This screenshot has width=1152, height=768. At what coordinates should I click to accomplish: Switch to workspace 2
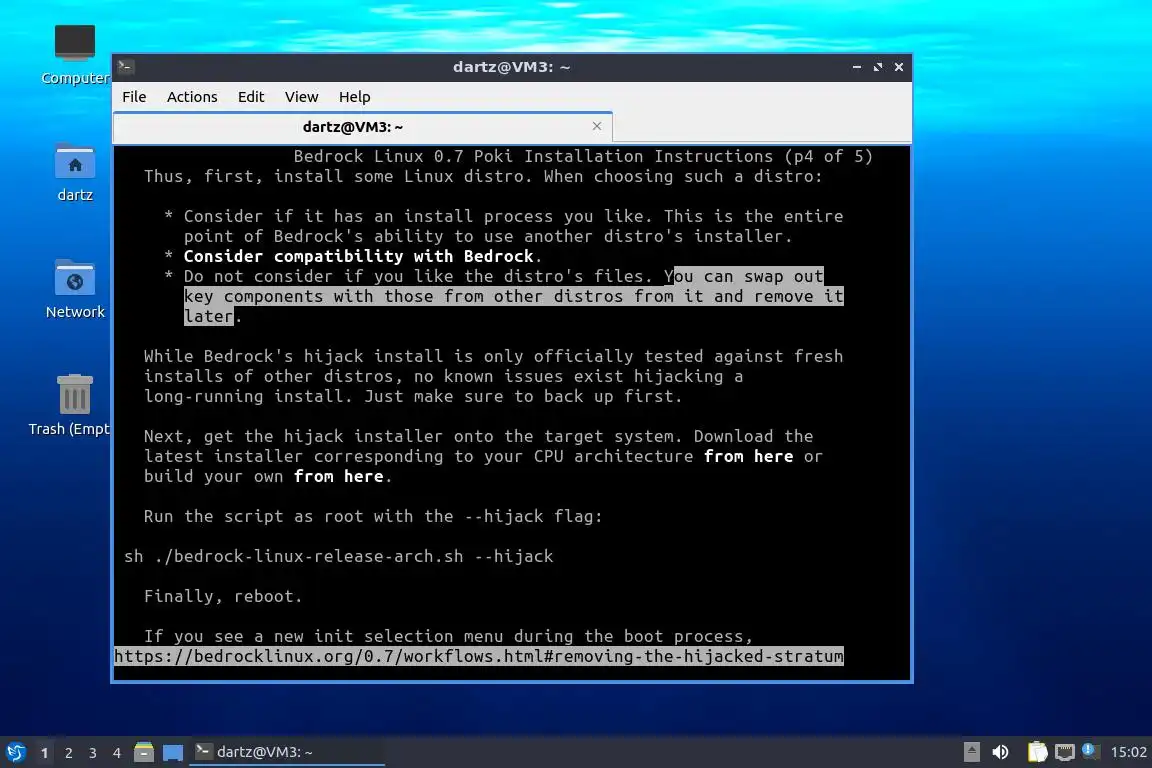tap(69, 753)
